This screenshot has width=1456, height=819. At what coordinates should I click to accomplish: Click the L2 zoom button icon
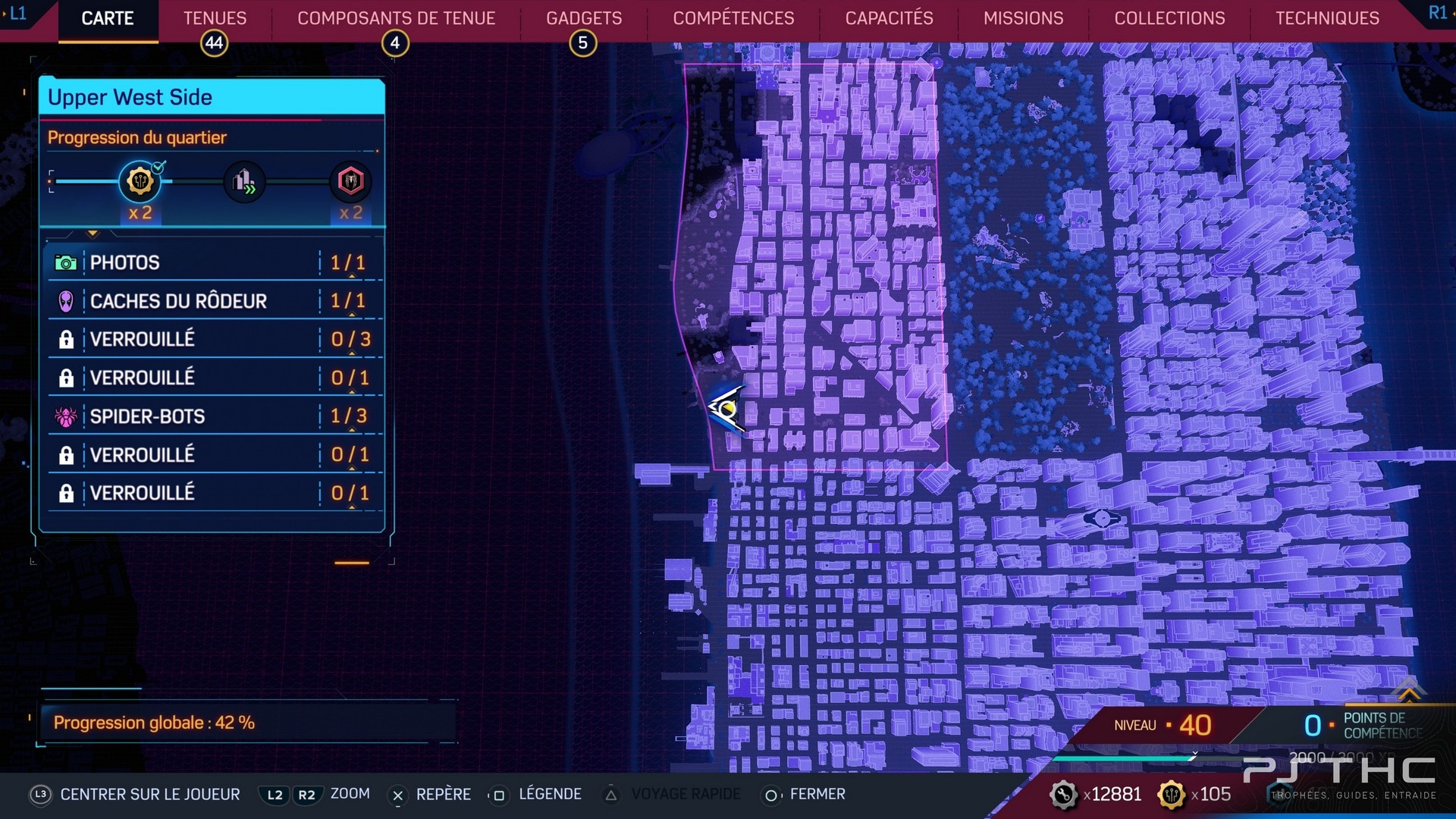pyautogui.click(x=275, y=795)
